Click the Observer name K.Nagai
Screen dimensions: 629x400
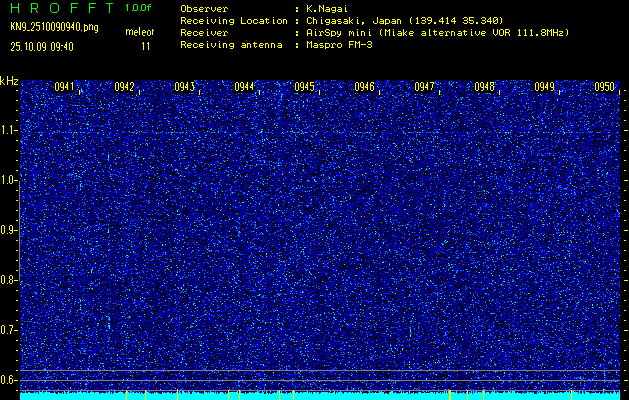pos(327,8)
